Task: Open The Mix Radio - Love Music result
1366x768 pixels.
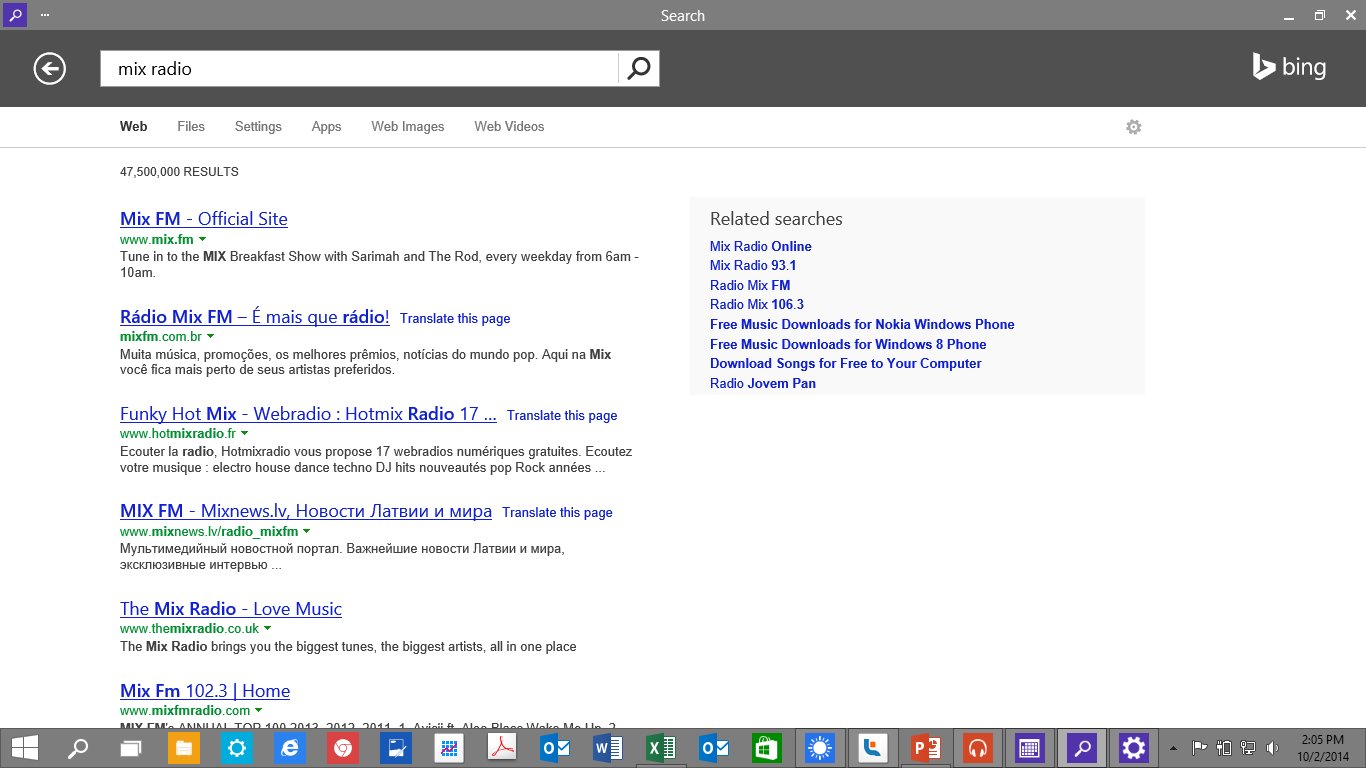Action: [231, 609]
